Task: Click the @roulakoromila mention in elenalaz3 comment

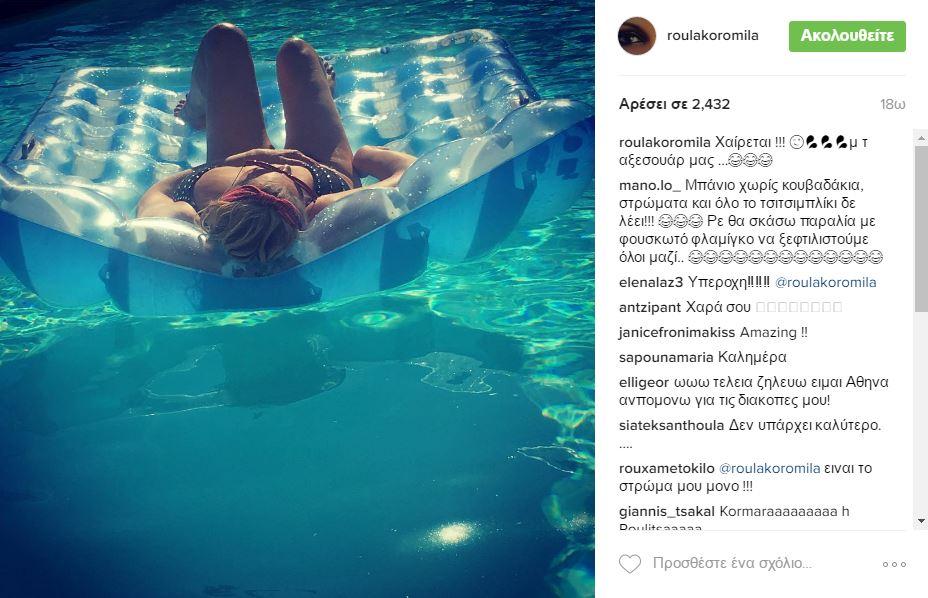Action: click(x=825, y=282)
